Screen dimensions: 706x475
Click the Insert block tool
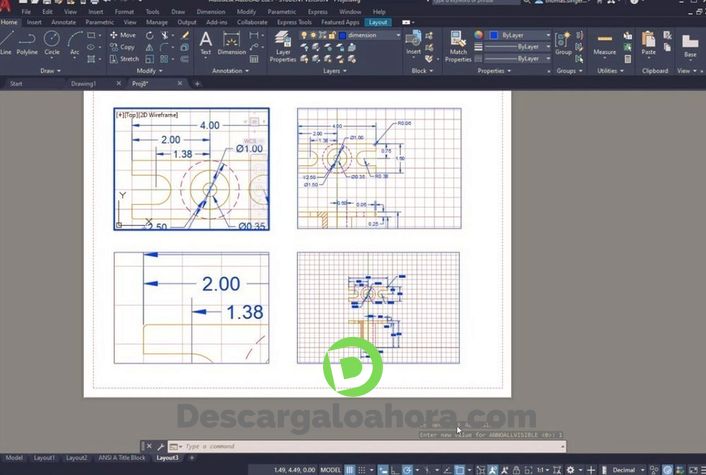[x=413, y=43]
